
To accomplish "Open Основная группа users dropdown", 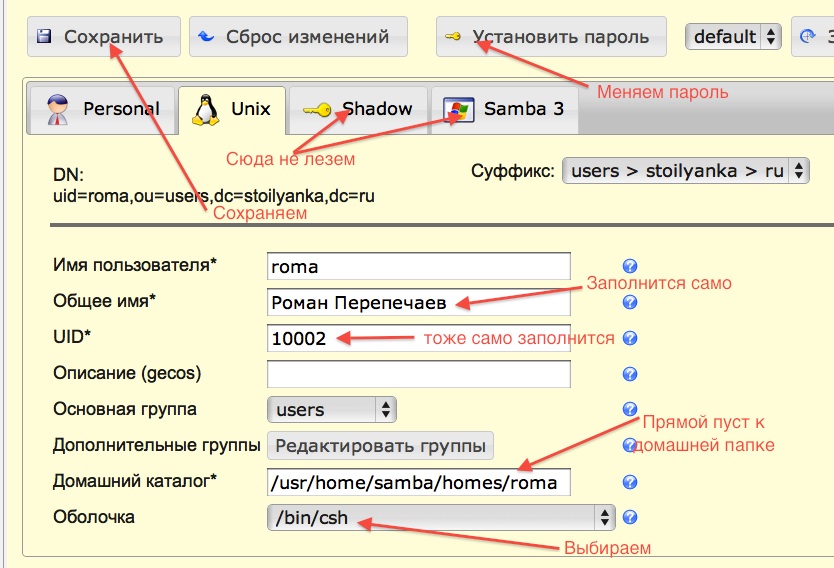I will [x=331, y=410].
